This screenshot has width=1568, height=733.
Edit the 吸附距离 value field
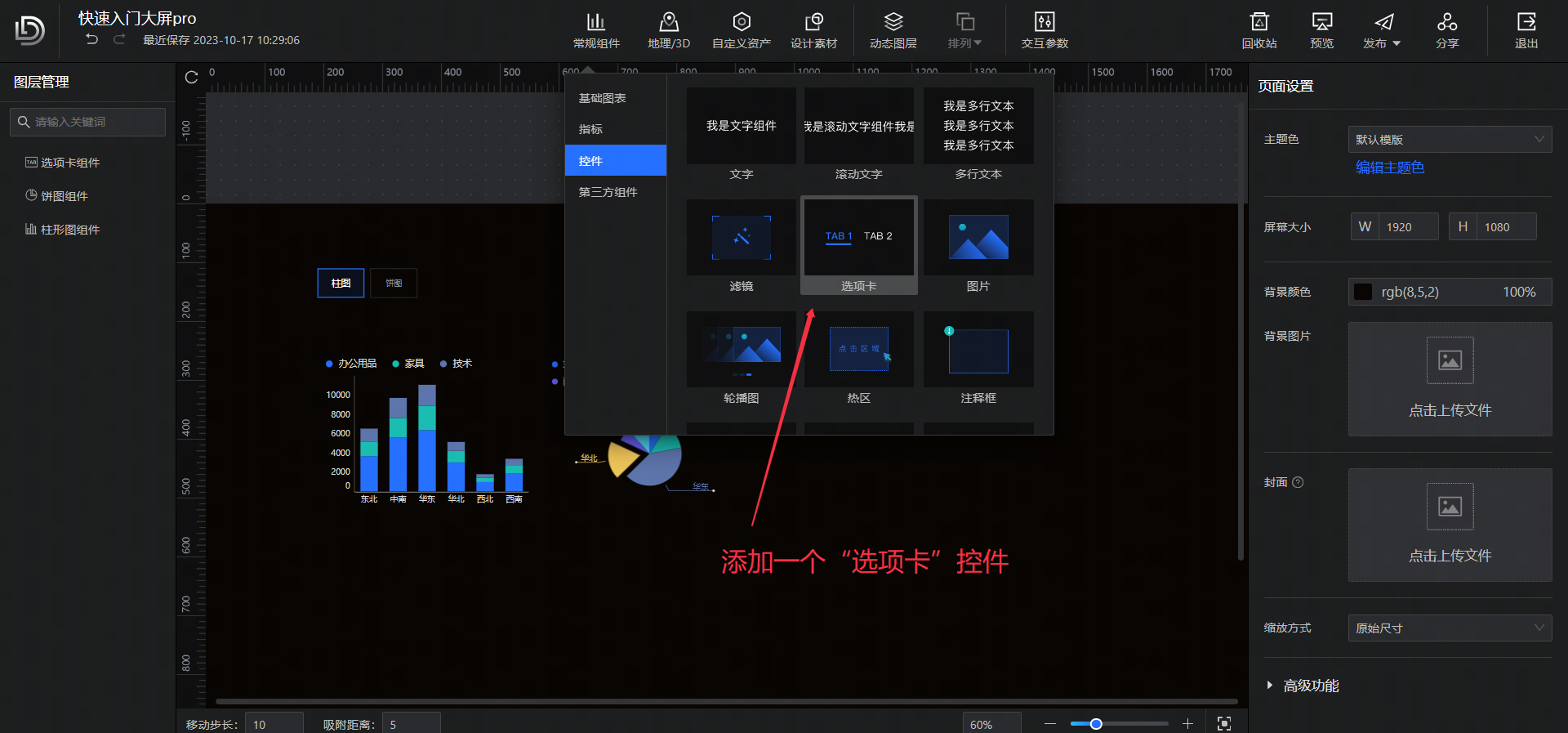(x=411, y=724)
